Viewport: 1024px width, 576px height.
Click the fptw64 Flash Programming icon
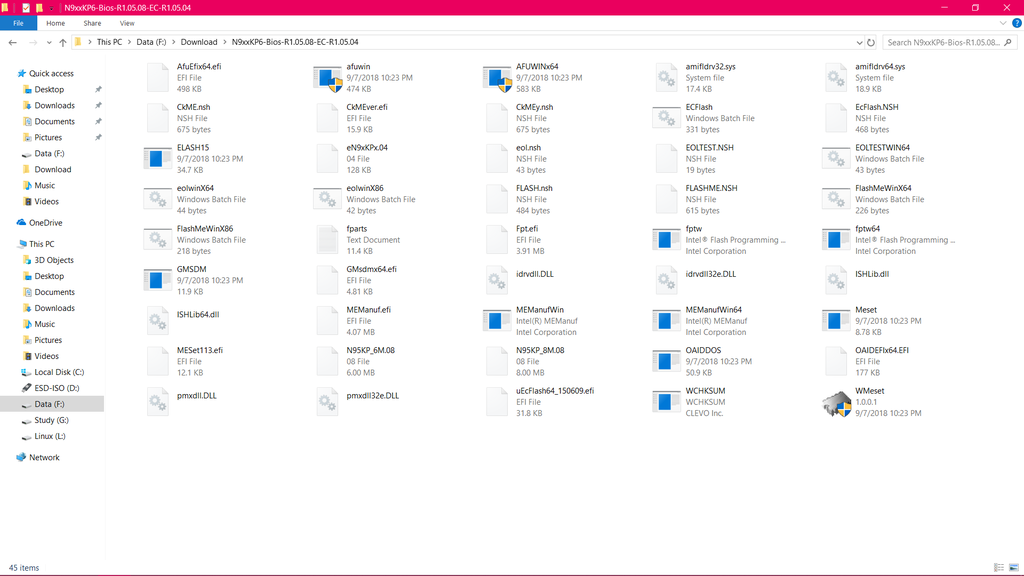click(836, 240)
